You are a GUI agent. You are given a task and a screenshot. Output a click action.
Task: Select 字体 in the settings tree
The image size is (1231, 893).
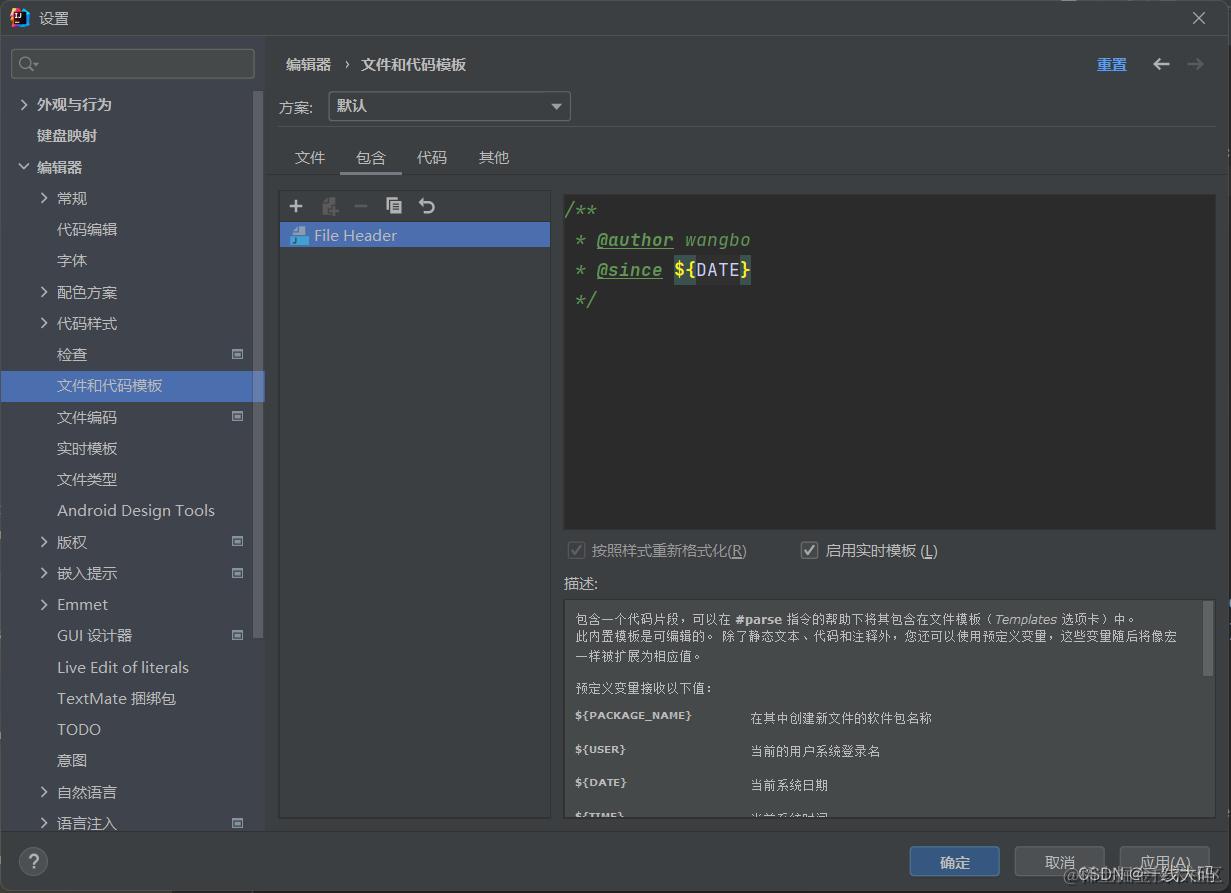pos(72,260)
